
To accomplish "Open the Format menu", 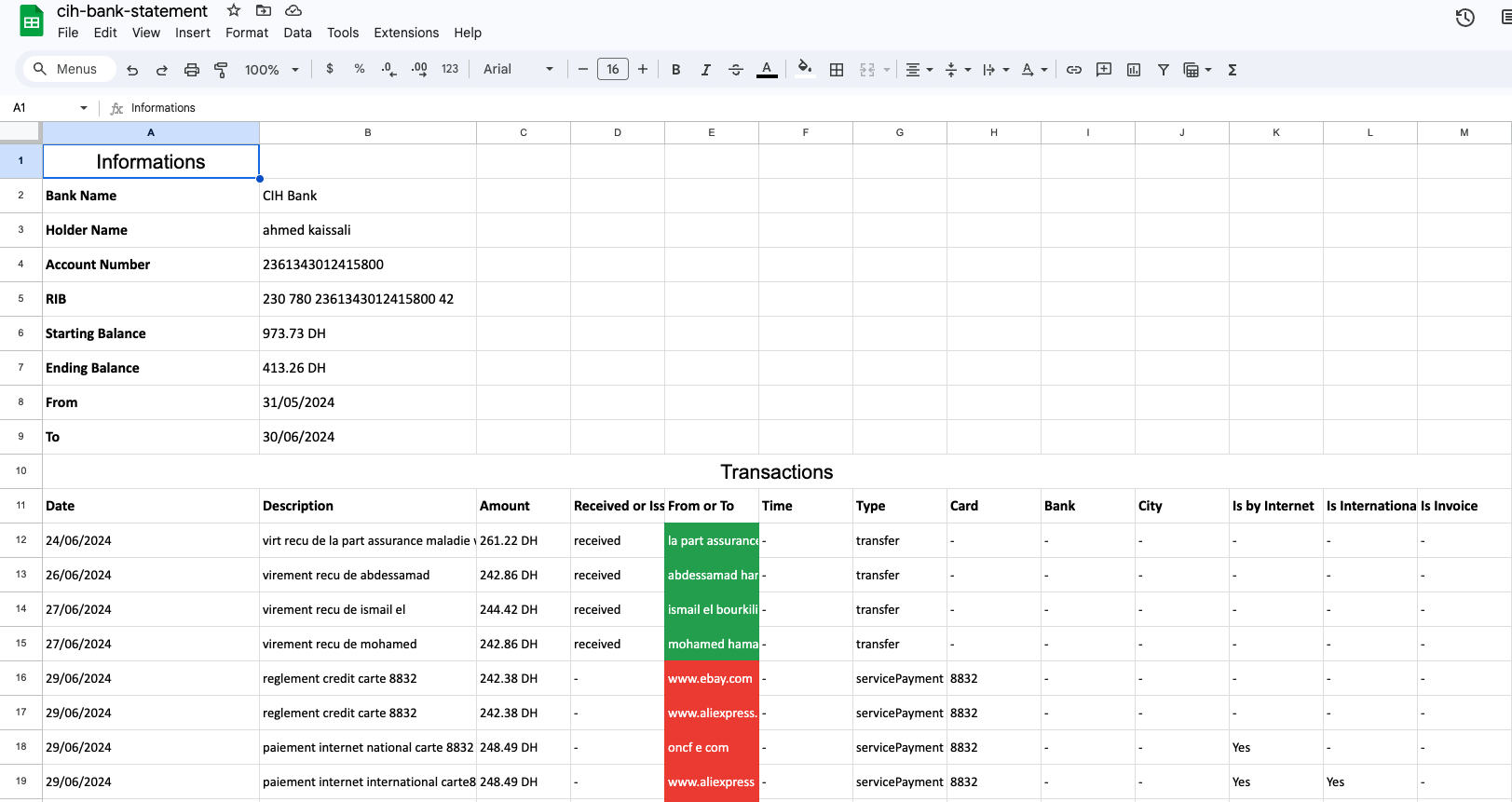I will 247,33.
